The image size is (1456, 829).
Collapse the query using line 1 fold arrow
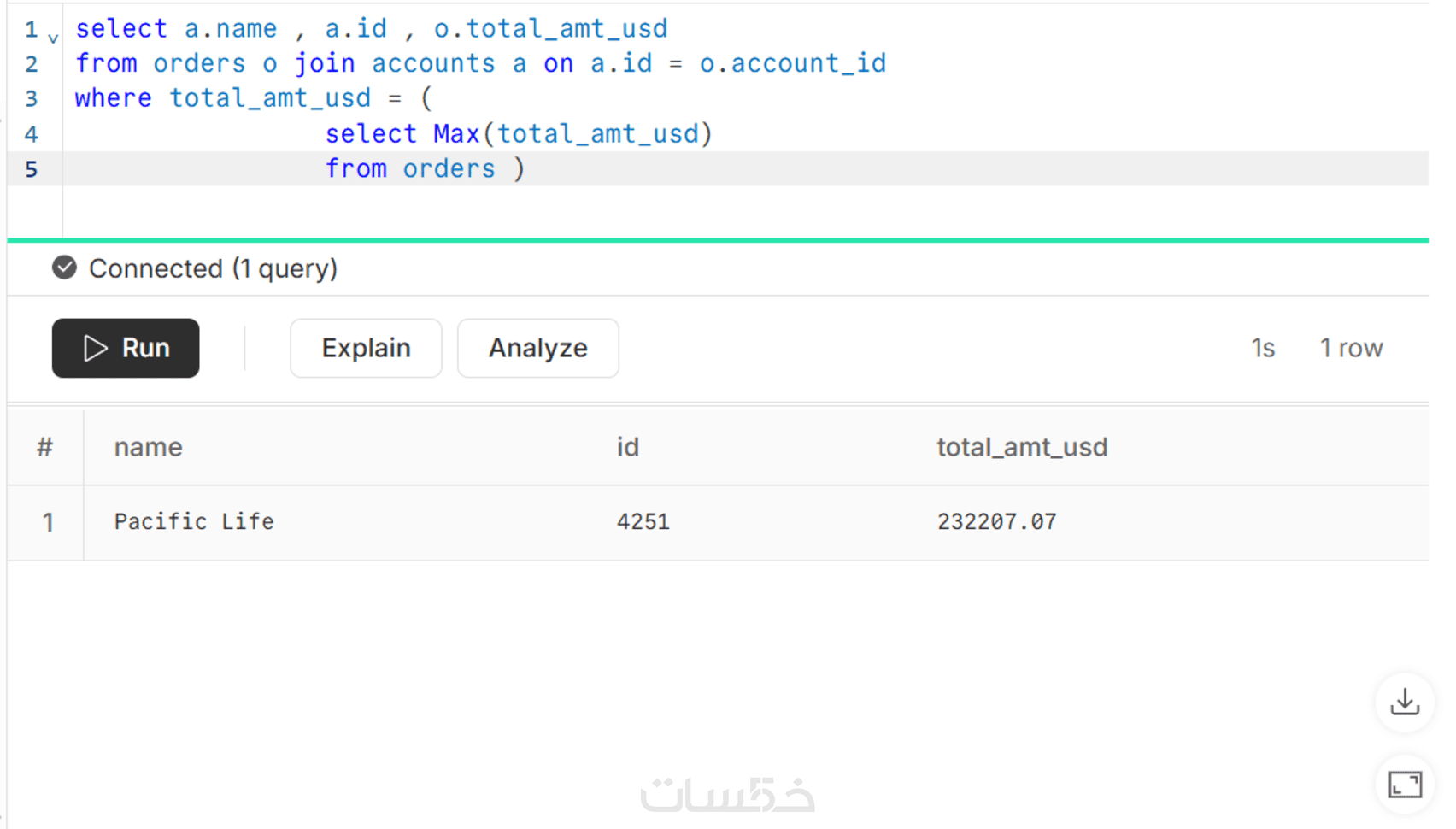[x=53, y=38]
